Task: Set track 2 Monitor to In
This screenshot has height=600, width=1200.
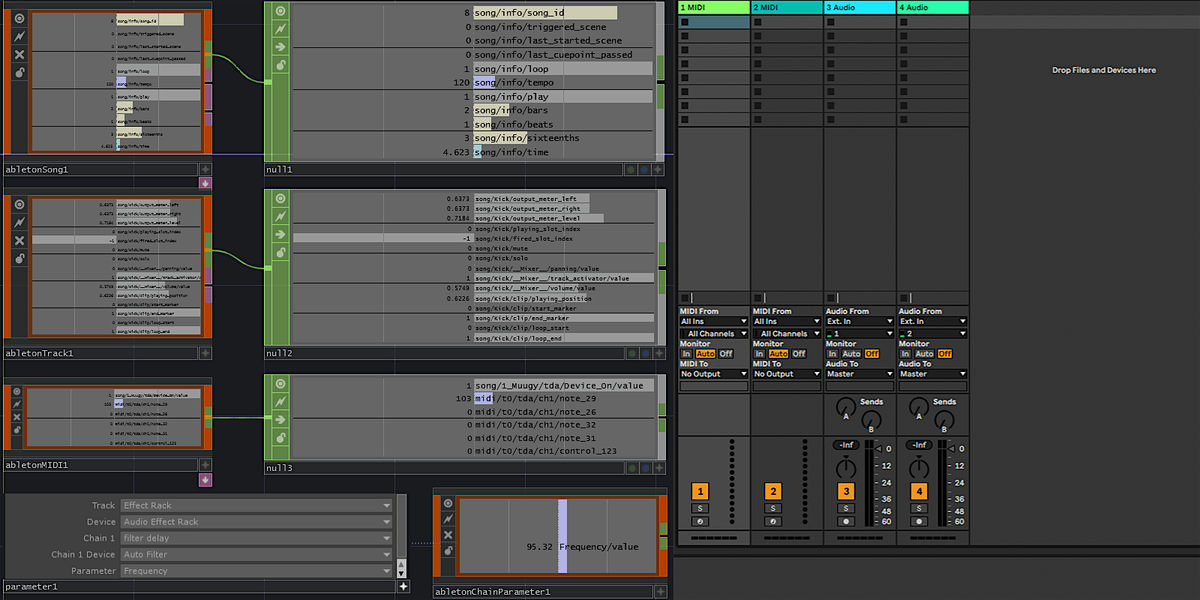Action: point(759,354)
